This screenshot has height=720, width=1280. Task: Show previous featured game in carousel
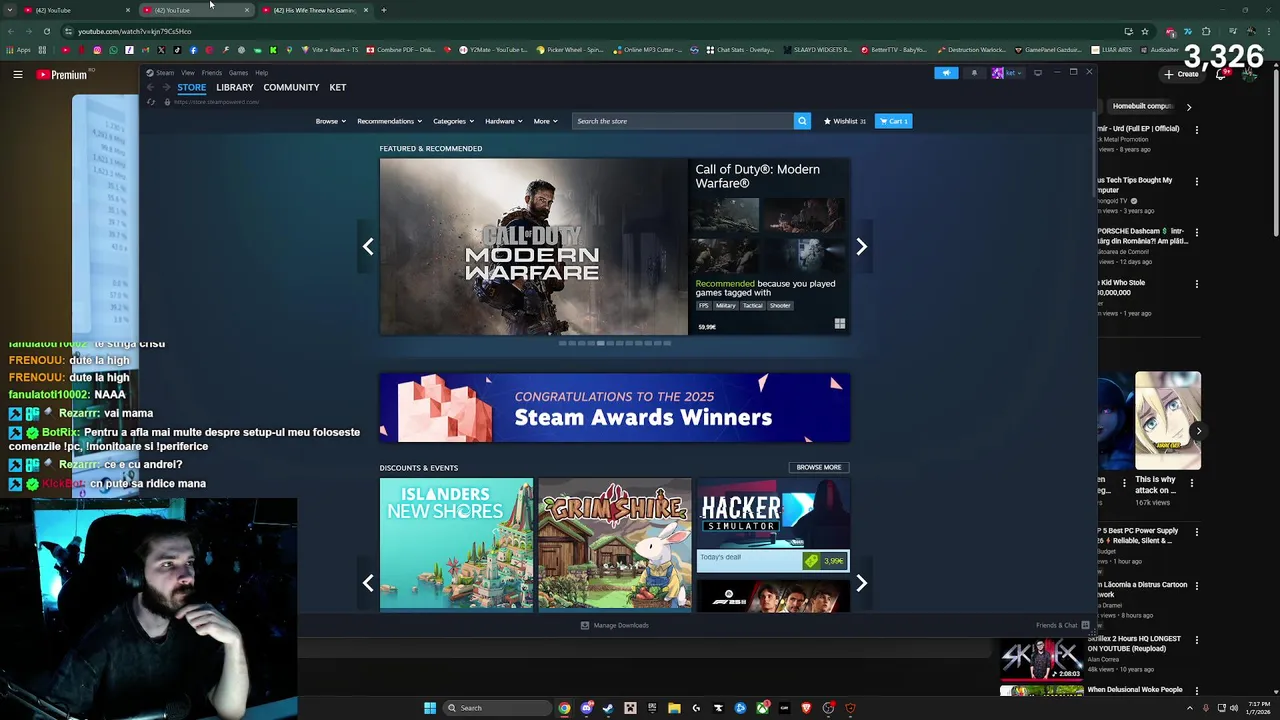[x=368, y=247]
